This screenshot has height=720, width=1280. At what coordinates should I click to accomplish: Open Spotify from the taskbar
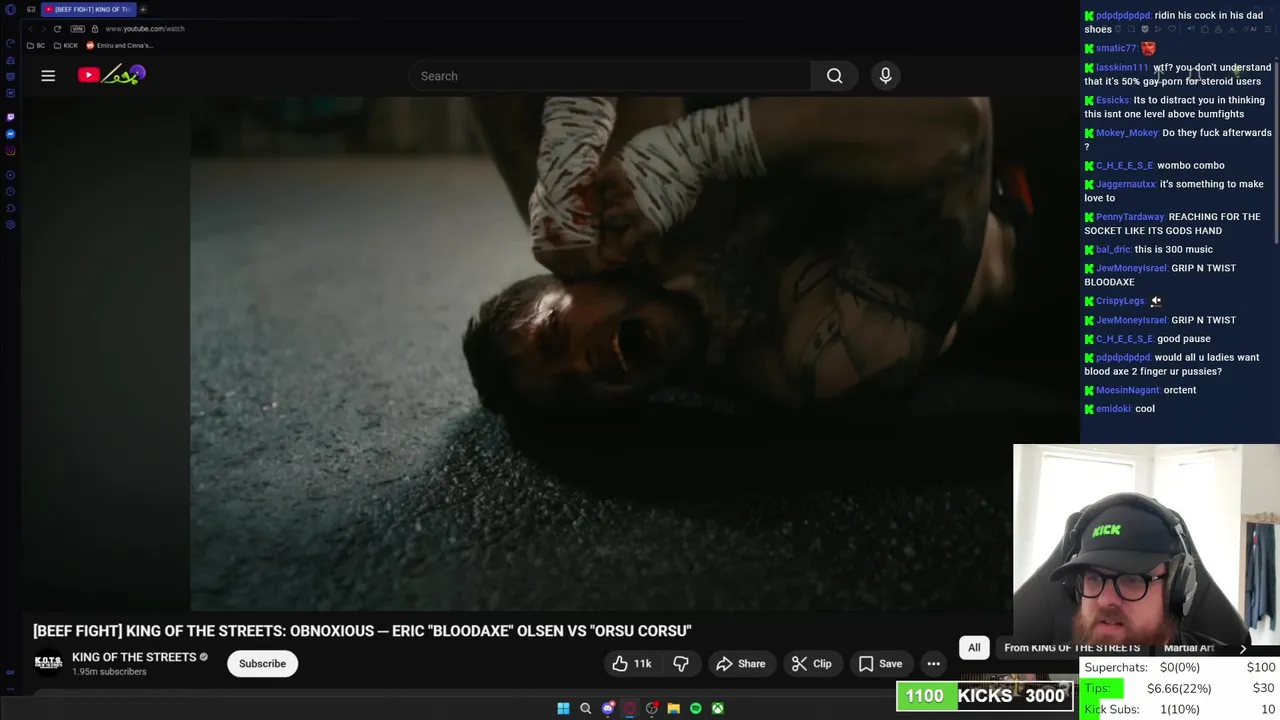tap(696, 708)
